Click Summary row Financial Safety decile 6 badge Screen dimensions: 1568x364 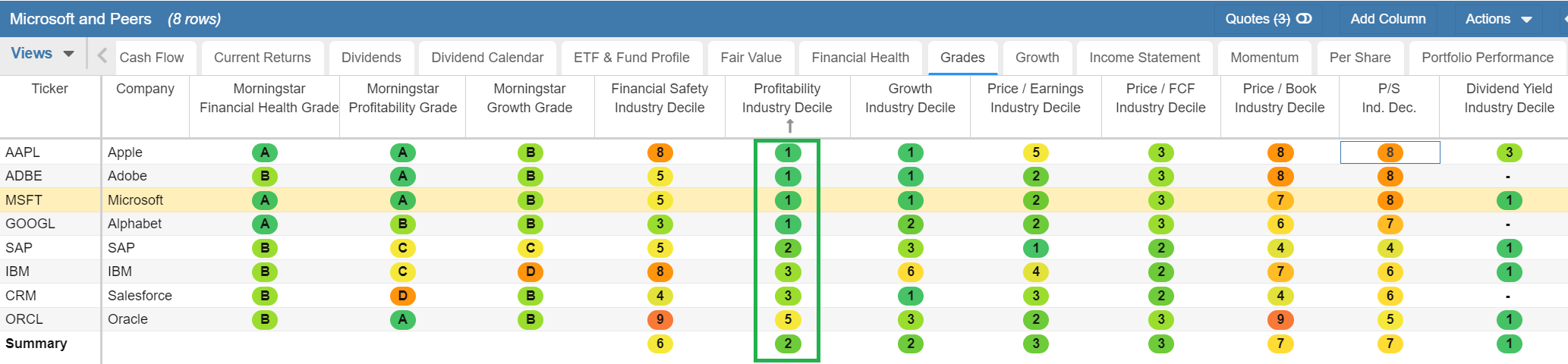click(660, 344)
